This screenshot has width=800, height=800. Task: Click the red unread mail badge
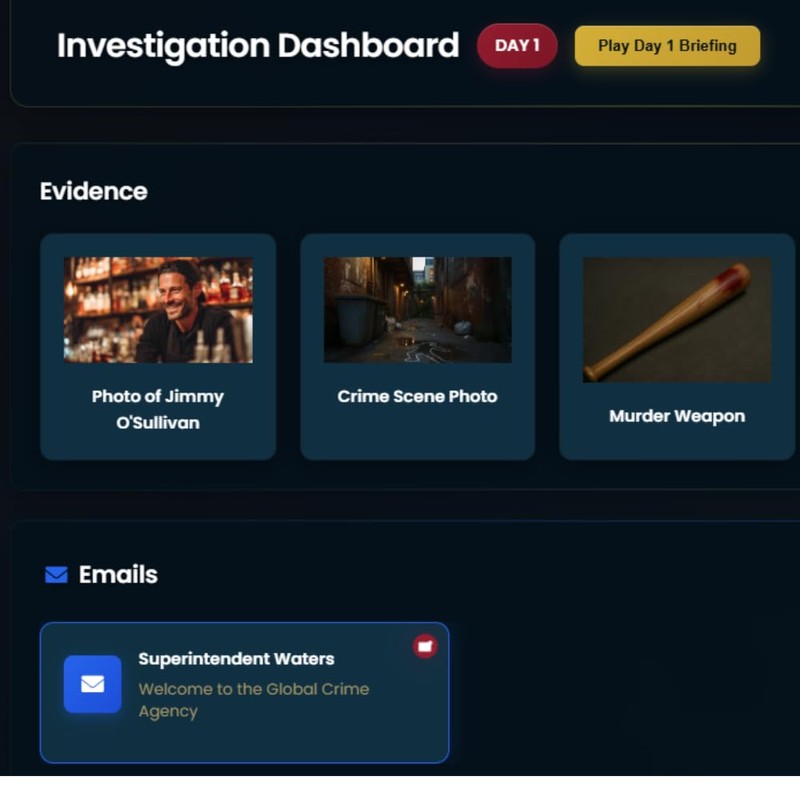424,644
